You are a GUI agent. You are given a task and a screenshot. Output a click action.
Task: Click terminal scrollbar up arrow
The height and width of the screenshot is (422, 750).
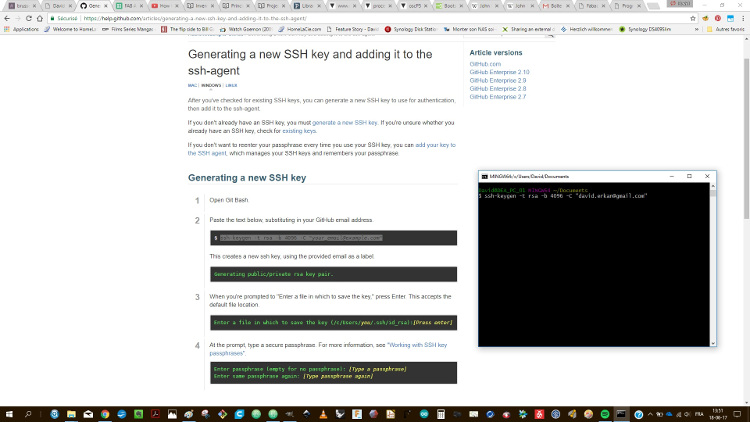[x=713, y=186]
